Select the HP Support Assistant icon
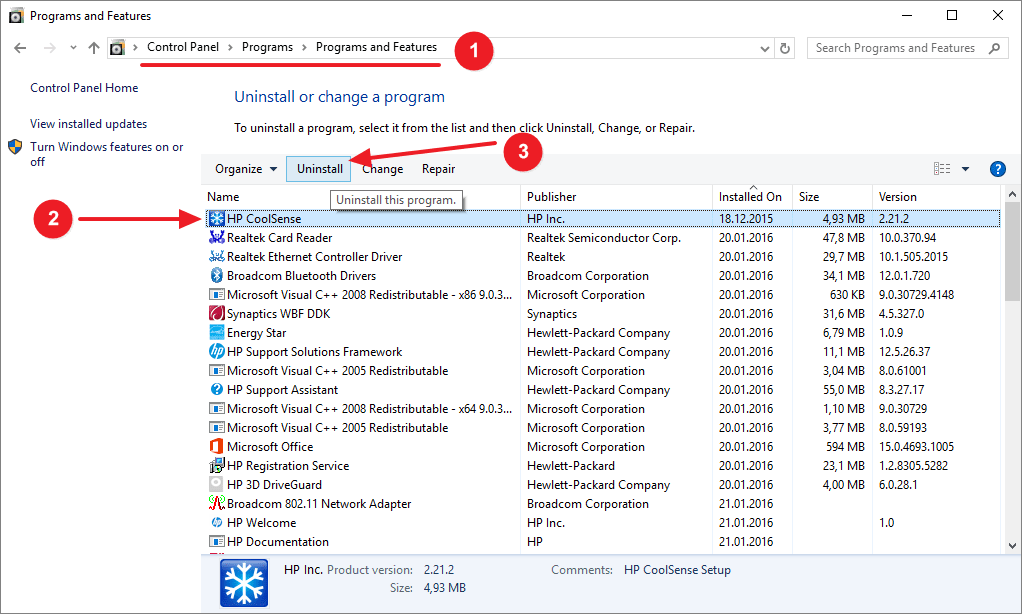This screenshot has height=614, width=1022. click(216, 390)
